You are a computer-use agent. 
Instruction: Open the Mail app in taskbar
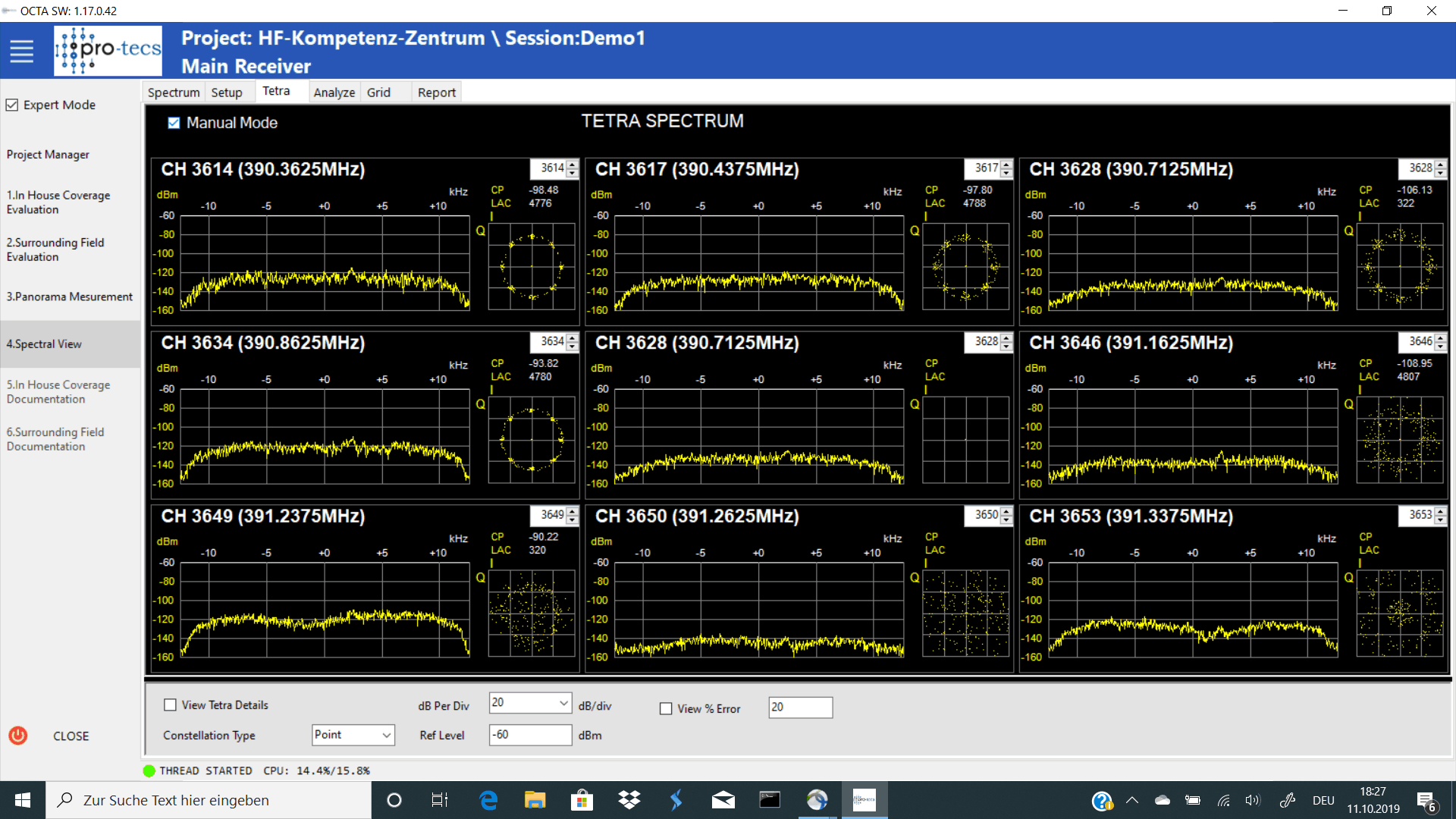click(723, 800)
